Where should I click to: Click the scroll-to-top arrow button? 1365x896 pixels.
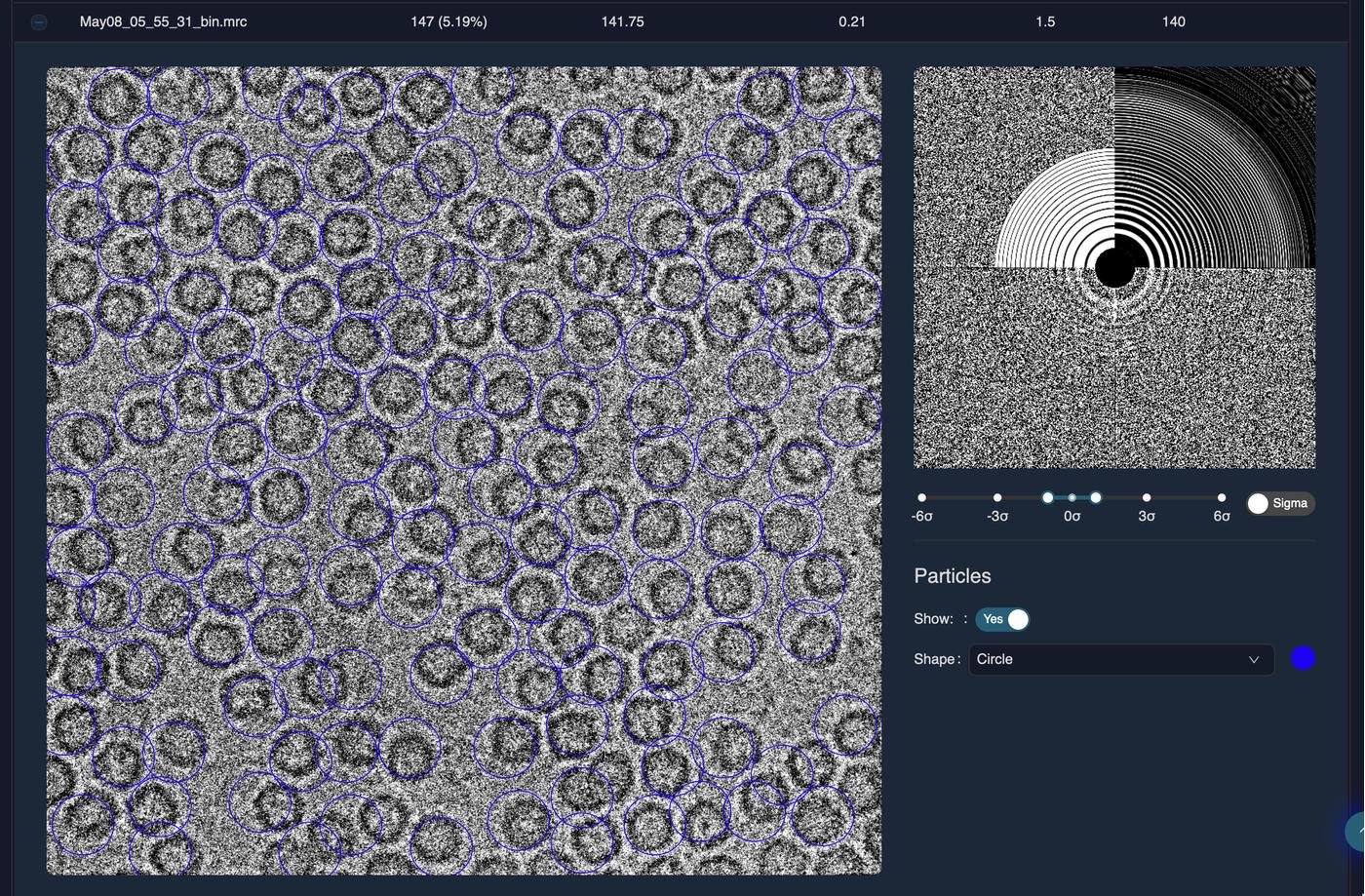tap(1355, 832)
